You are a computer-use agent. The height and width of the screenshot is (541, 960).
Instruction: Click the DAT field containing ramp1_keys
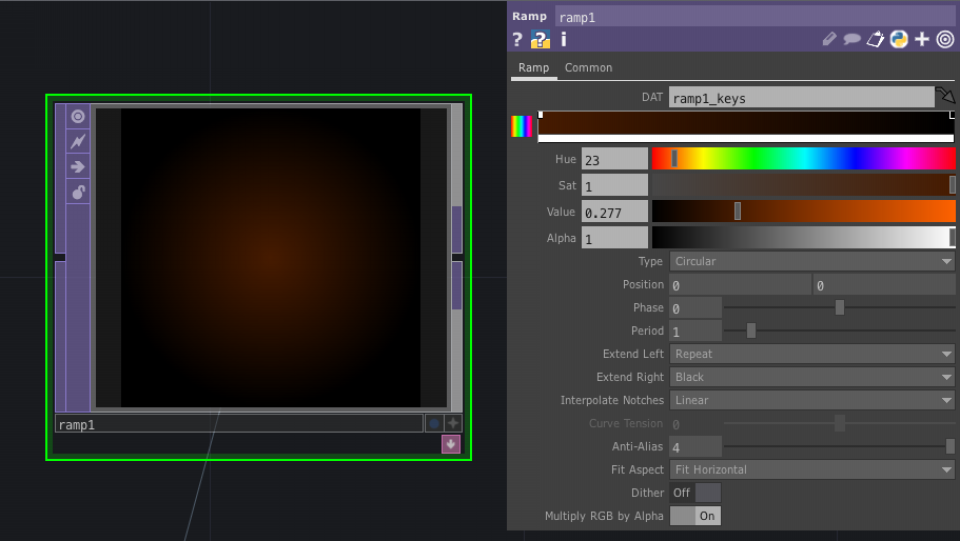tap(801, 98)
